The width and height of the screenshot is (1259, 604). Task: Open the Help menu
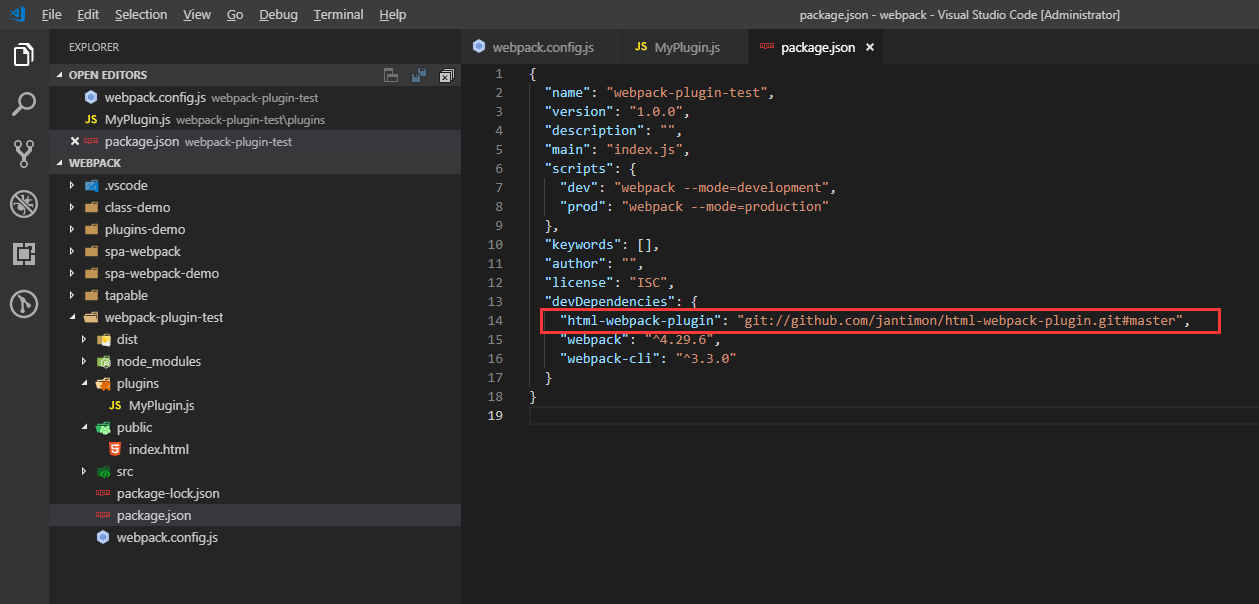click(x=393, y=15)
